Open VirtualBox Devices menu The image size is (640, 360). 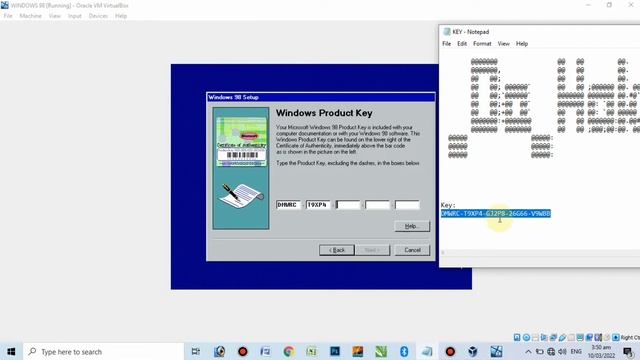[98, 16]
